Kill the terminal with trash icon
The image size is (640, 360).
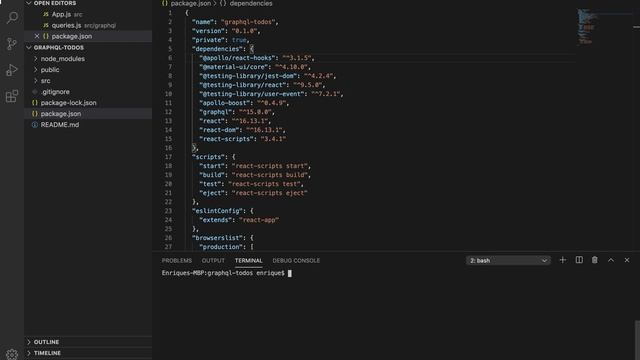(x=595, y=260)
